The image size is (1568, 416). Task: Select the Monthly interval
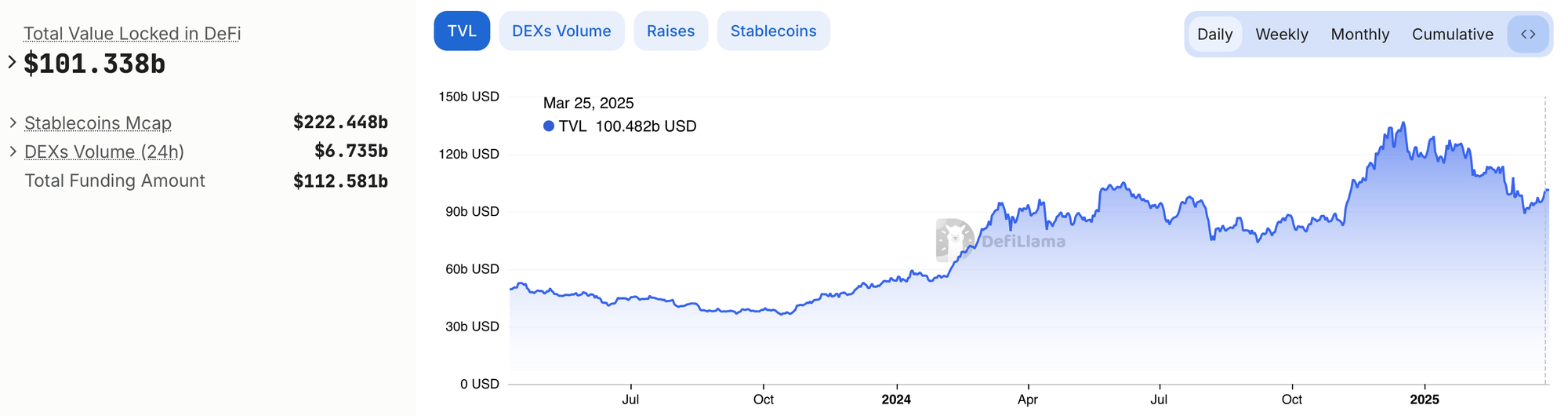[1360, 35]
